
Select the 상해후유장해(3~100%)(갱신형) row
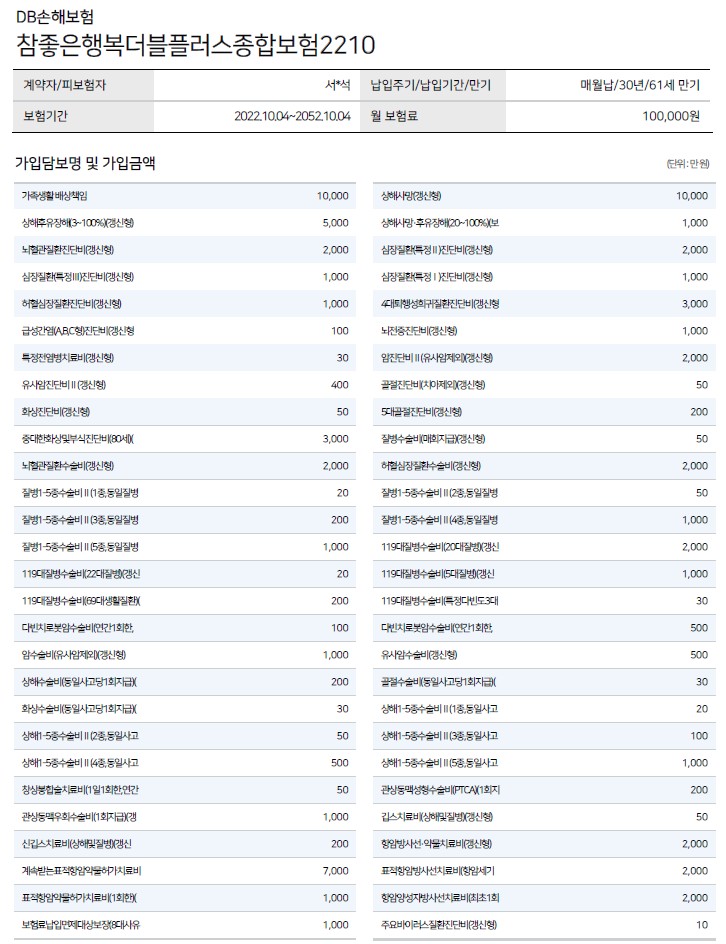[185, 223]
